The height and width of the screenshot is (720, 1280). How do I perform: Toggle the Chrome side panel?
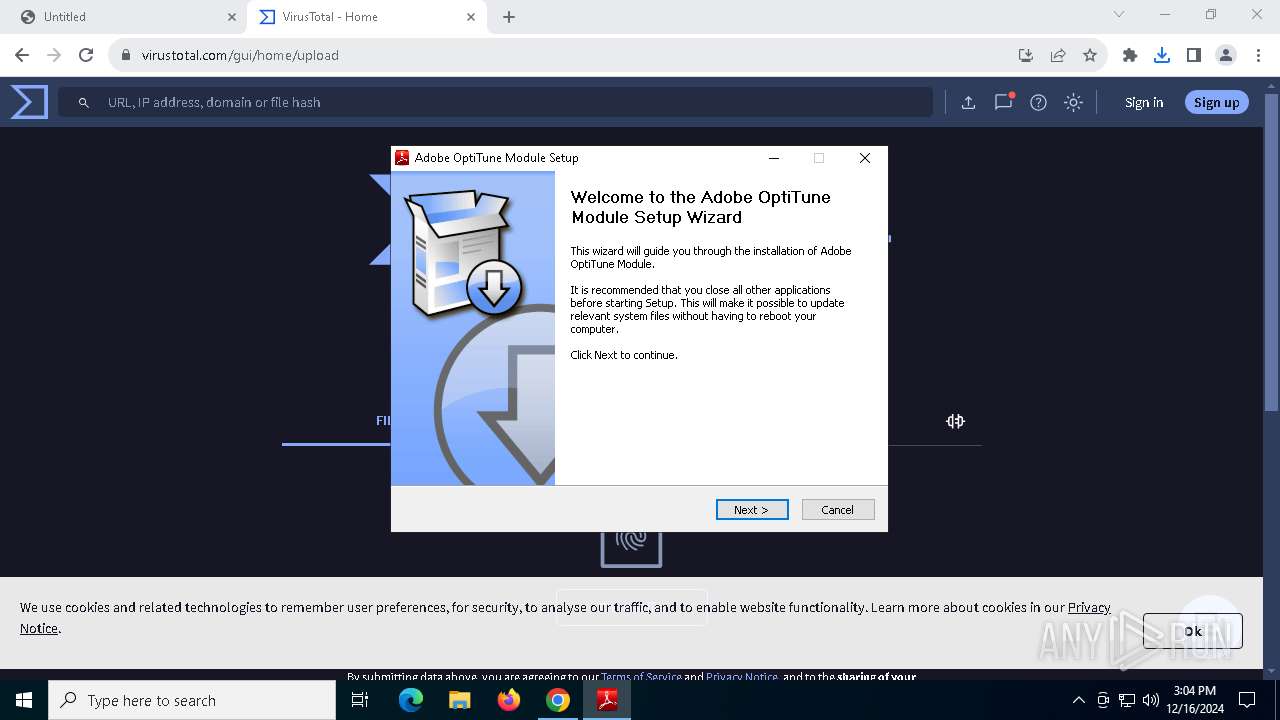tap(1194, 55)
